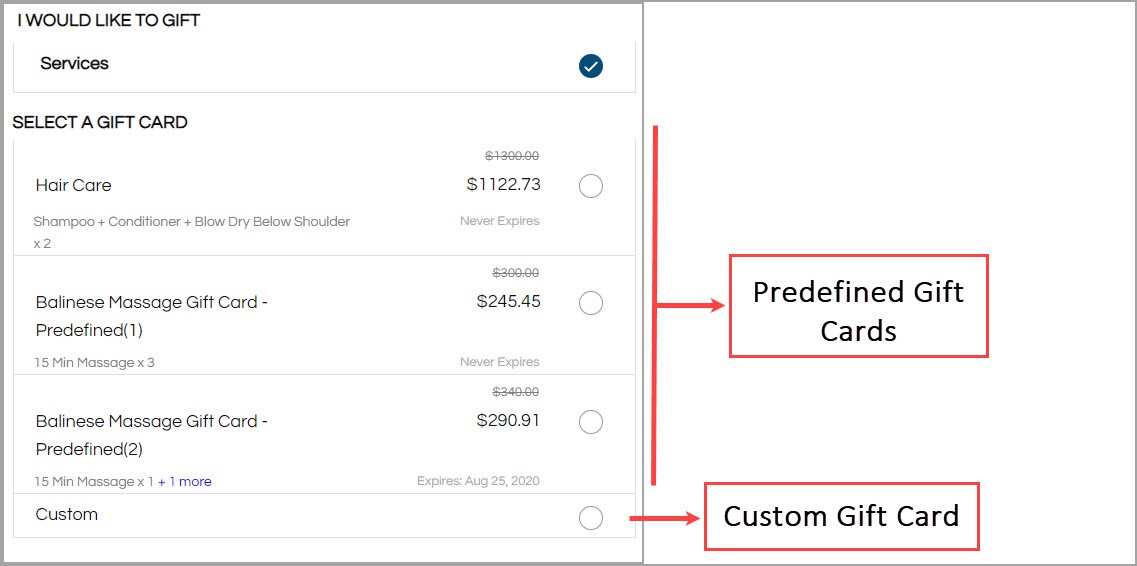Click the '15 Min Massage x 3' description
This screenshot has width=1137, height=566.
[94, 362]
